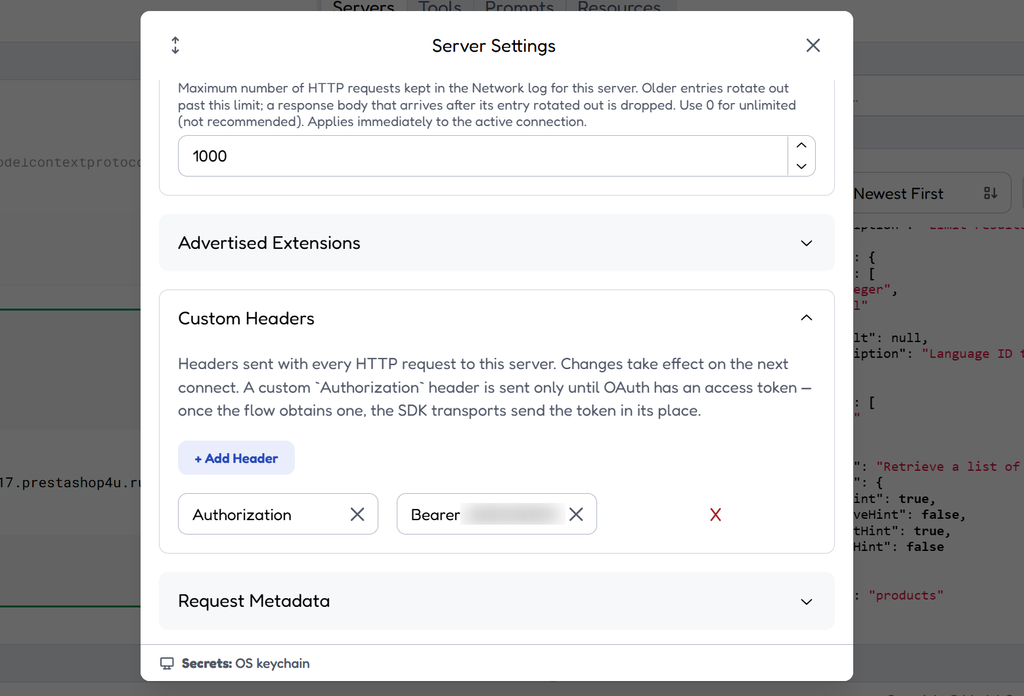
Task: Clear the Authorization header name
Action: pyautogui.click(x=357, y=514)
